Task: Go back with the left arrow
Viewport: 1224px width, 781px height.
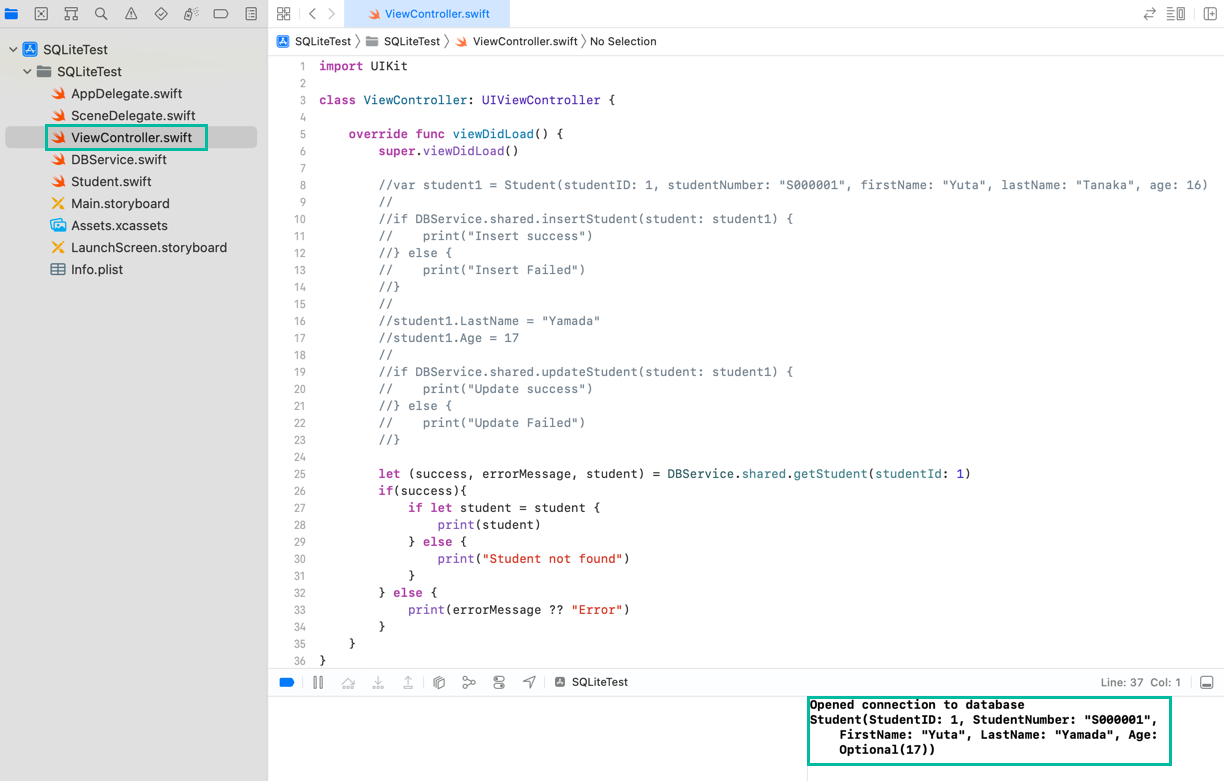Action: (312, 14)
